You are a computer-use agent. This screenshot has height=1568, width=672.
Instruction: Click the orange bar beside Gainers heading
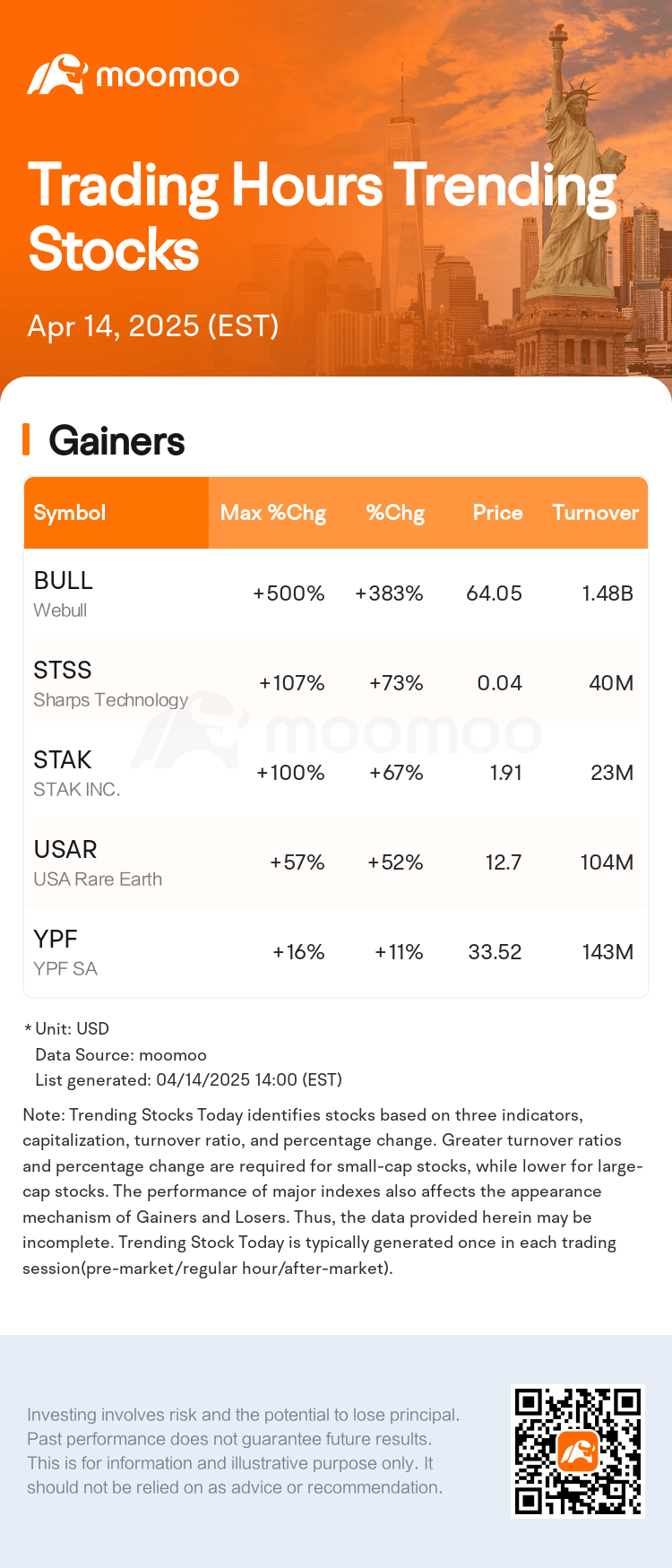click(26, 440)
